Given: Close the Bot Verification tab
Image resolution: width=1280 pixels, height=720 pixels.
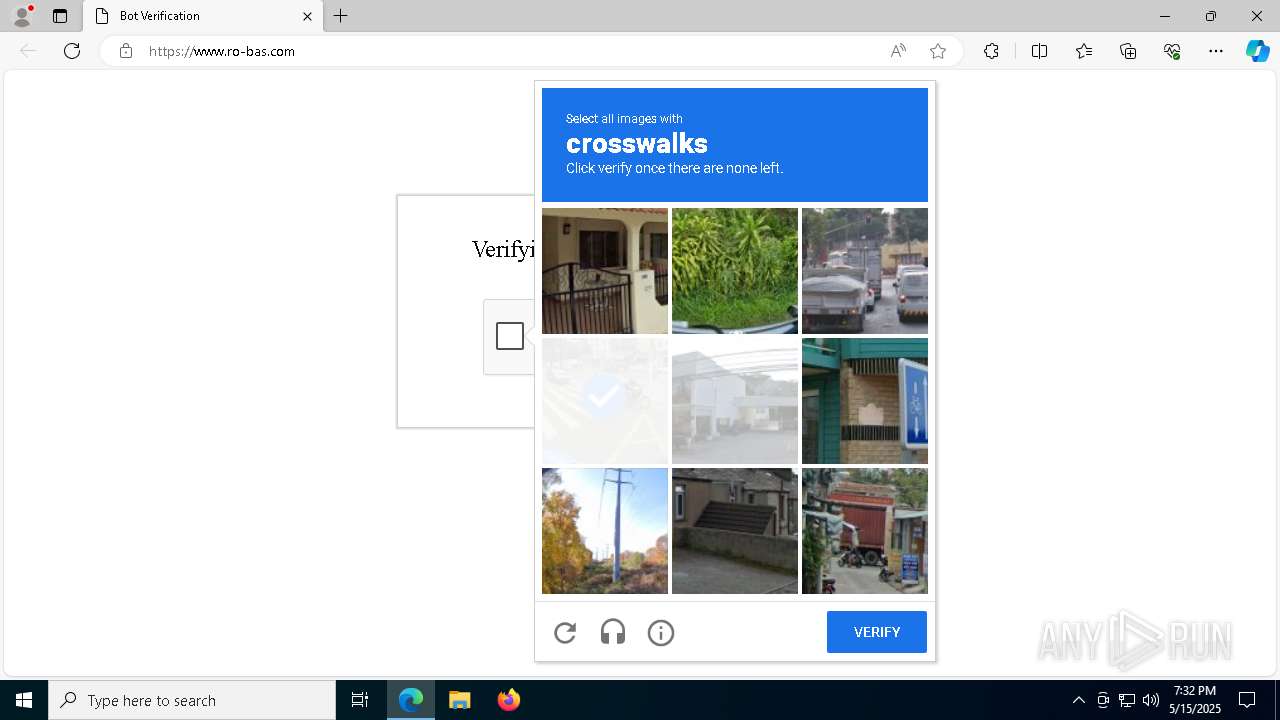Looking at the screenshot, I should [x=307, y=16].
